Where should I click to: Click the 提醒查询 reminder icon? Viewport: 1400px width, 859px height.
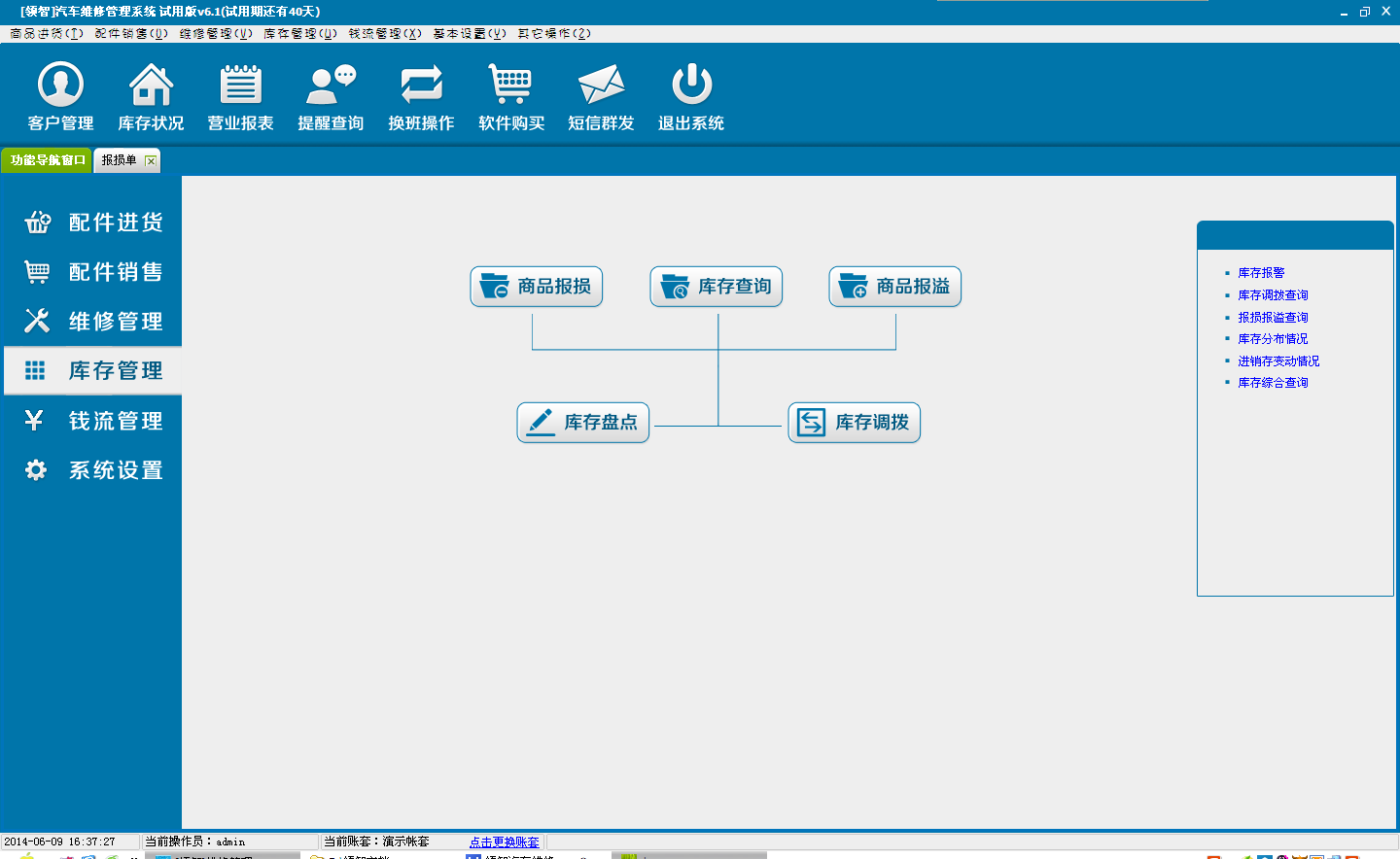[331, 86]
